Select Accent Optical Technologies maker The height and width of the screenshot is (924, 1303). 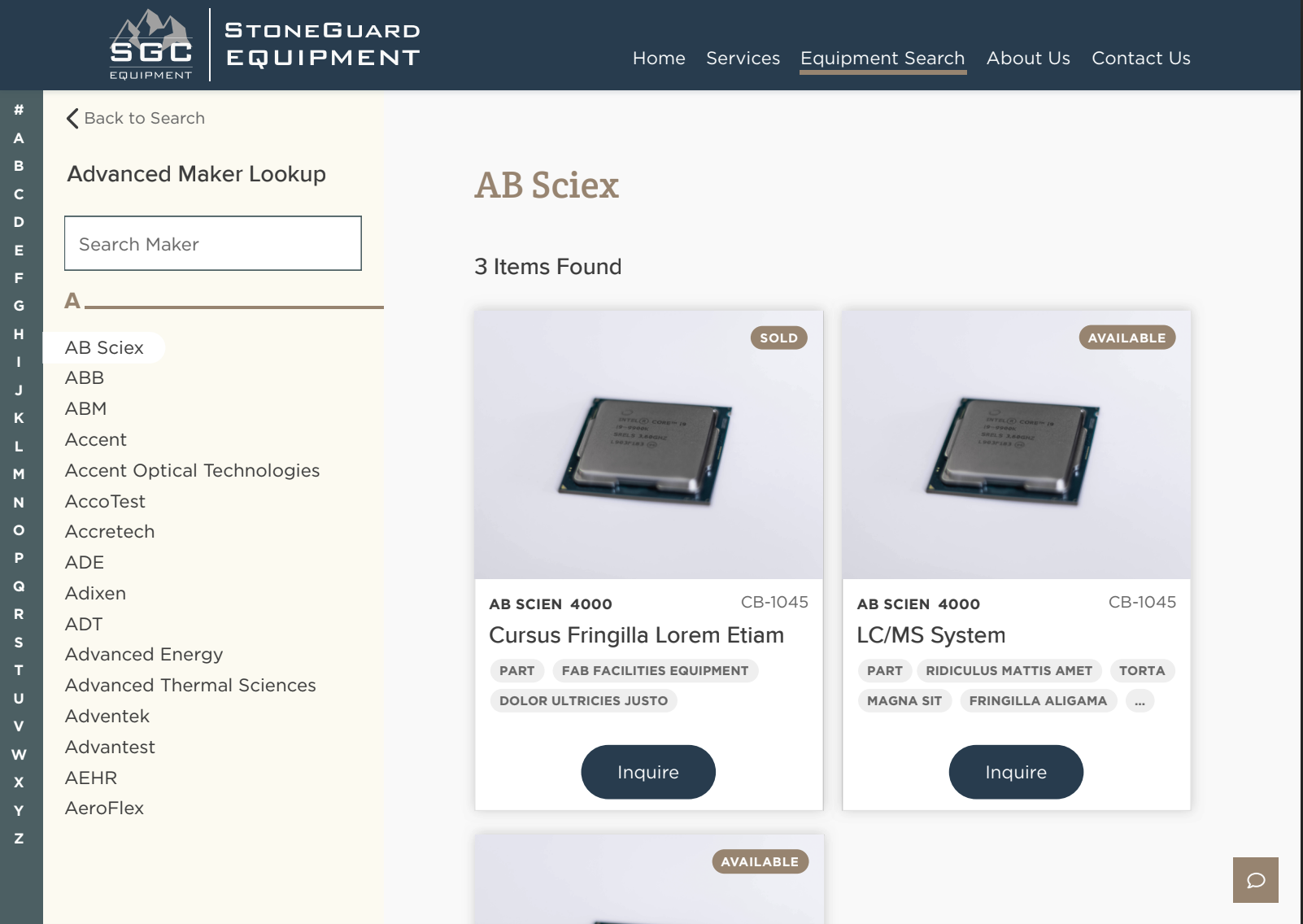tap(192, 471)
